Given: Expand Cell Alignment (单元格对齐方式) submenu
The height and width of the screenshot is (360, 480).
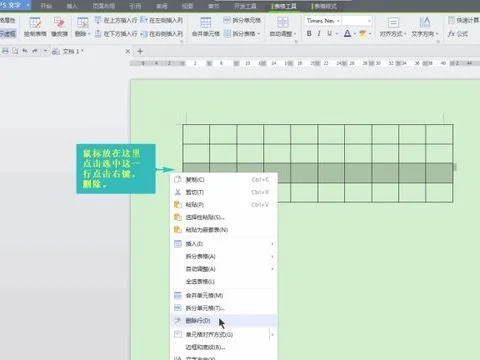Looking at the screenshot, I should 224,334.
